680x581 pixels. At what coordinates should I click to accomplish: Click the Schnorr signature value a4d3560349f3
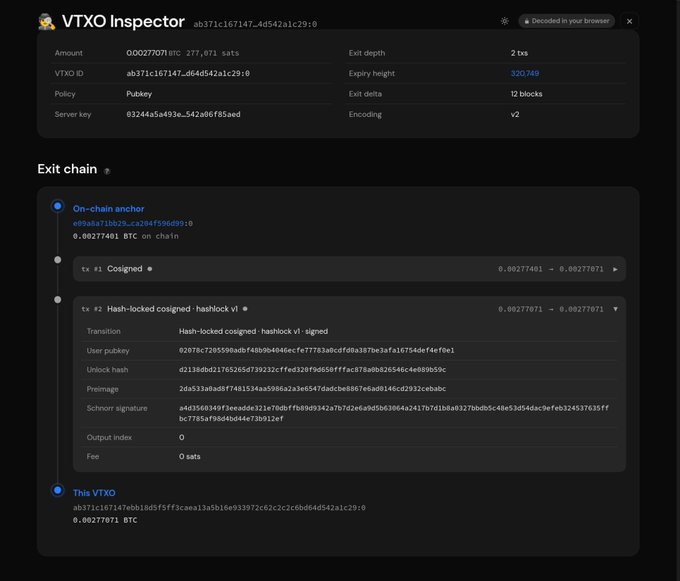point(394,413)
